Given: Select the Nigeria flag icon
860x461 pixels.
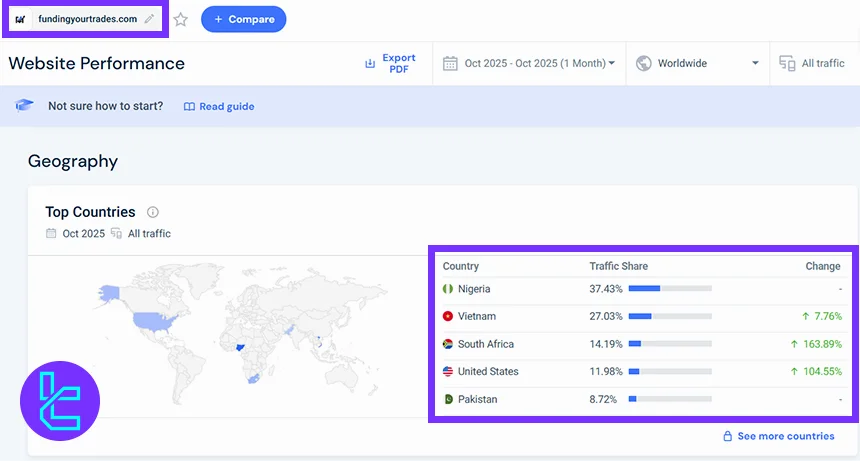Looking at the screenshot, I should 448,289.
